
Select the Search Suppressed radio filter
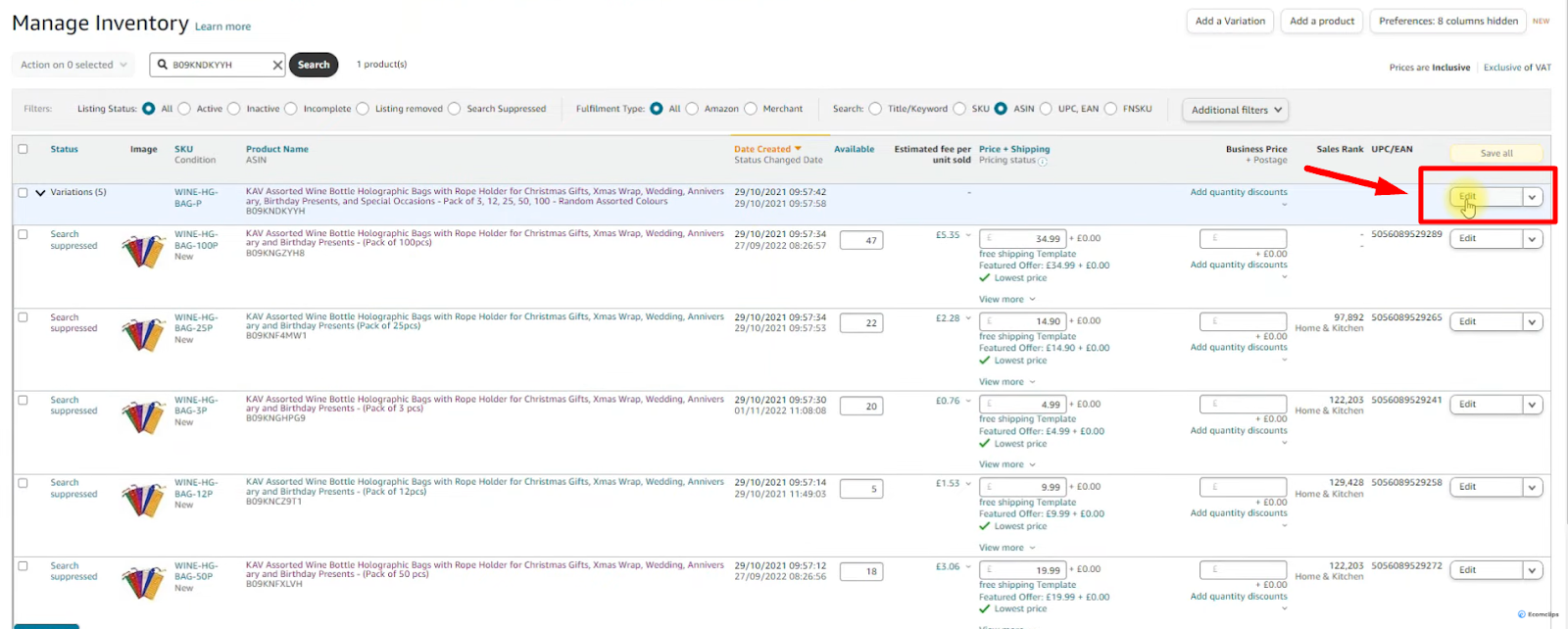455,109
